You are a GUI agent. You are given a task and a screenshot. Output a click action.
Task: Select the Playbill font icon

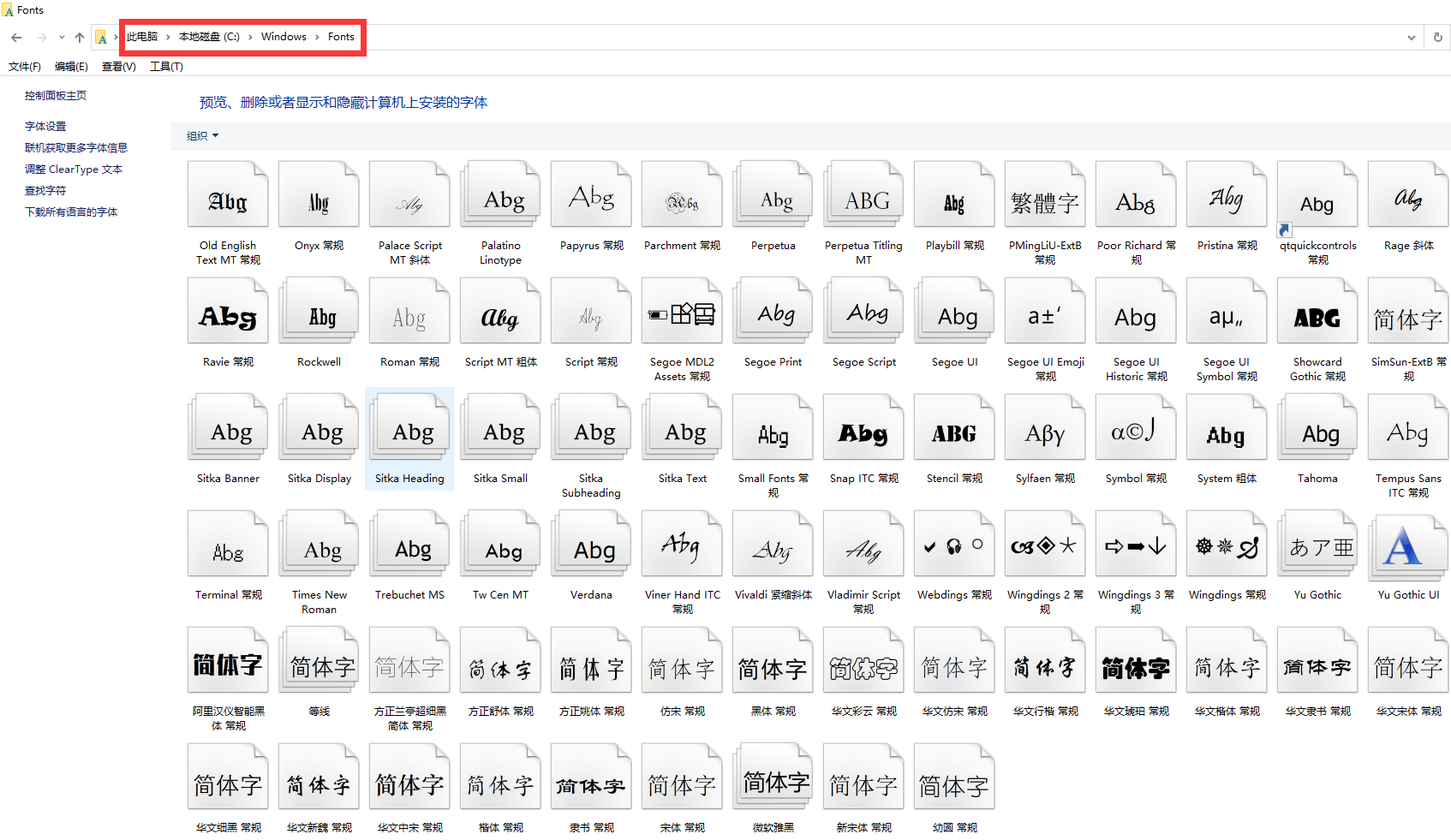pos(954,194)
